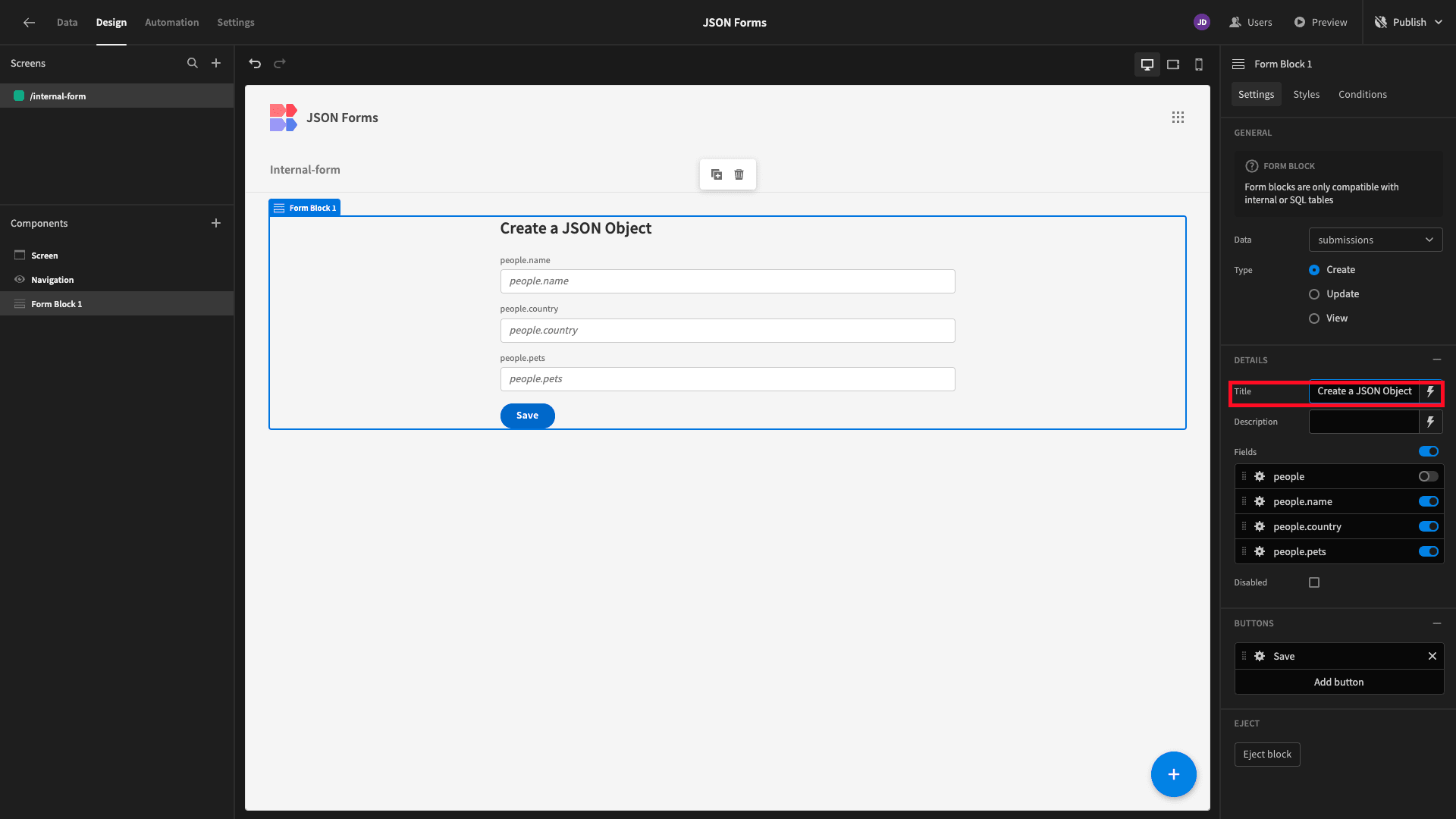This screenshot has width=1456, height=819.
Task: Click the Add button option
Action: (x=1338, y=682)
